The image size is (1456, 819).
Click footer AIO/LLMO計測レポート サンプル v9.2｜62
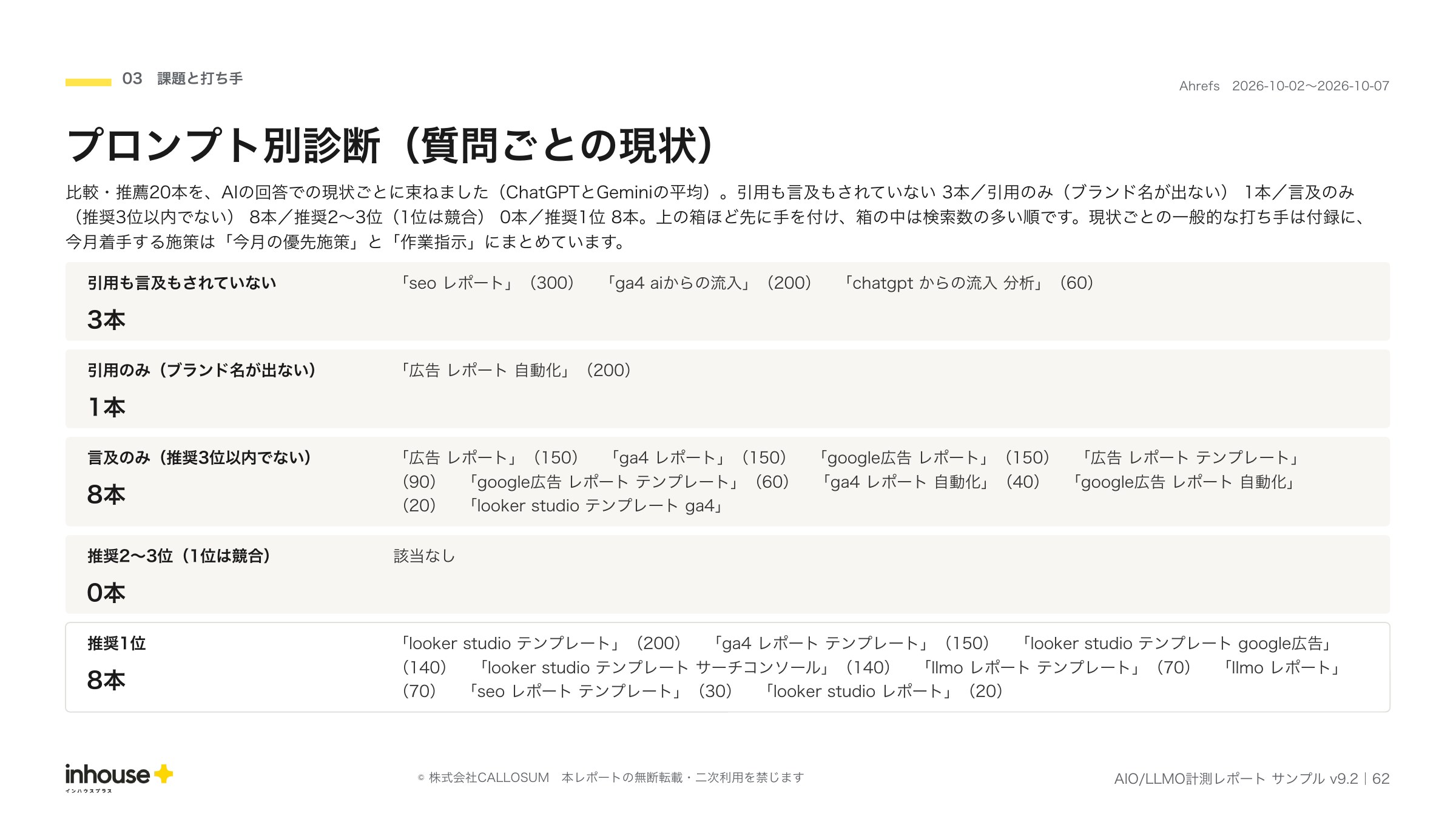coord(1252,778)
